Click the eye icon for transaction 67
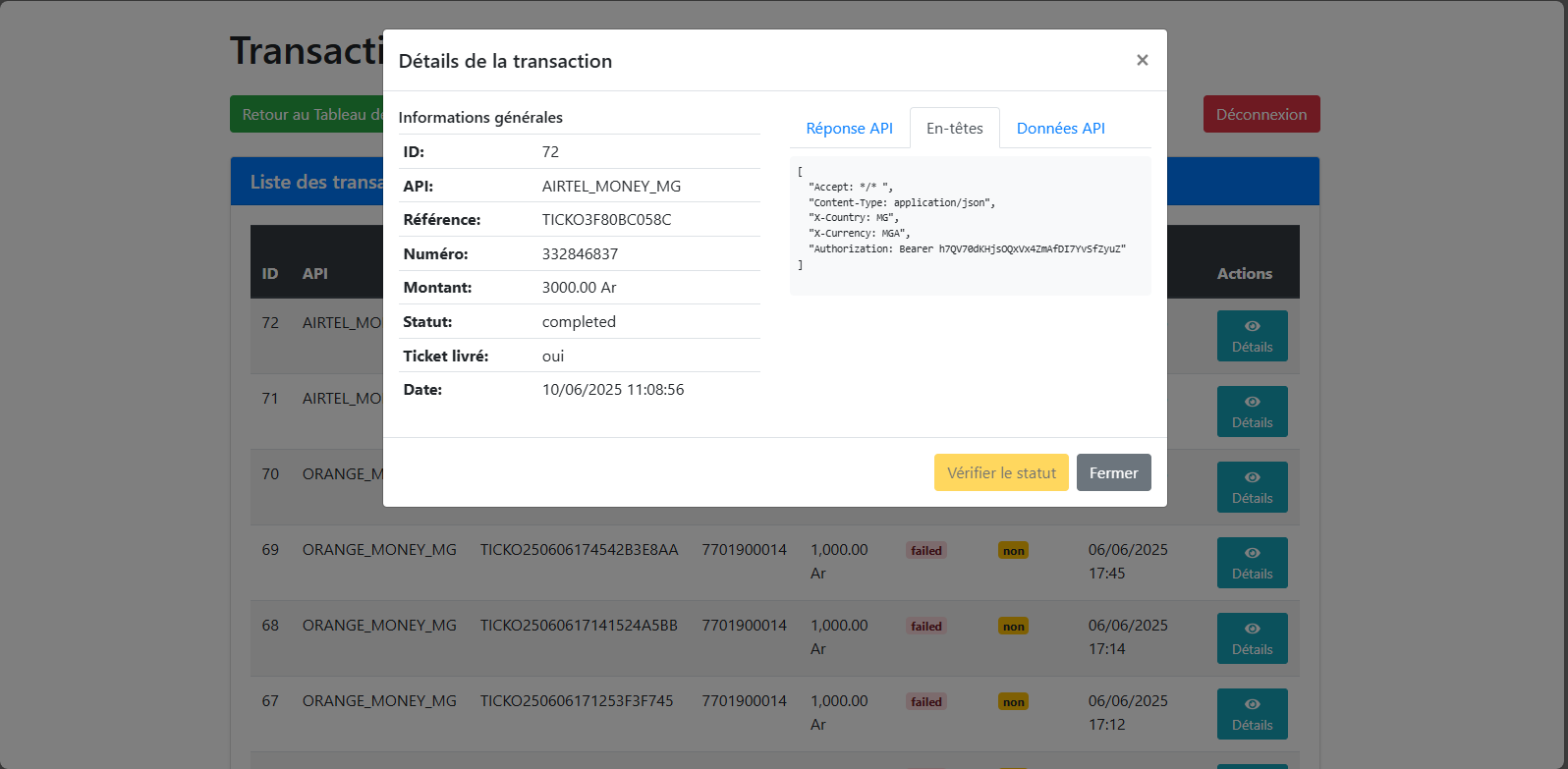 pos(1252,704)
